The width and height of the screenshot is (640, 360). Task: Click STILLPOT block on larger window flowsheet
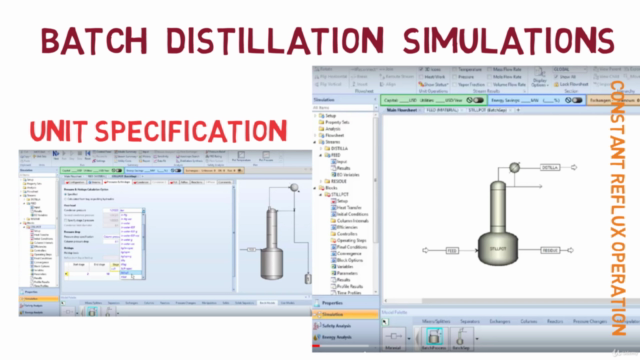coord(498,249)
